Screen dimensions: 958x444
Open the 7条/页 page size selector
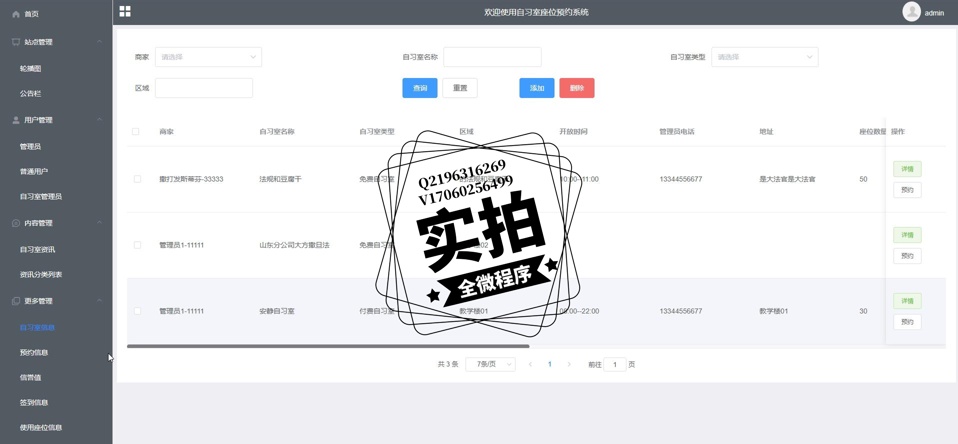(490, 364)
